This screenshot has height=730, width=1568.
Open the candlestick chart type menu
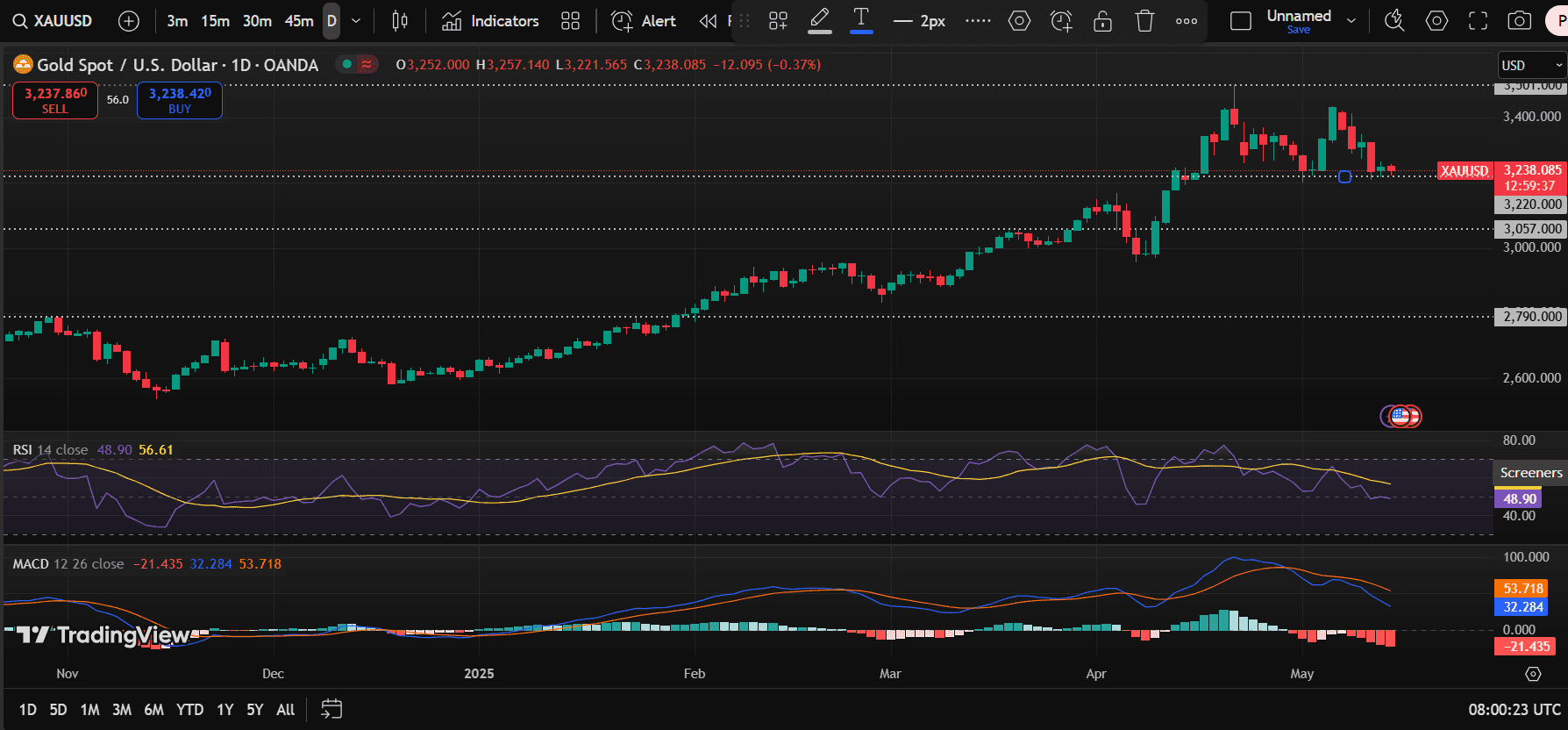[400, 21]
